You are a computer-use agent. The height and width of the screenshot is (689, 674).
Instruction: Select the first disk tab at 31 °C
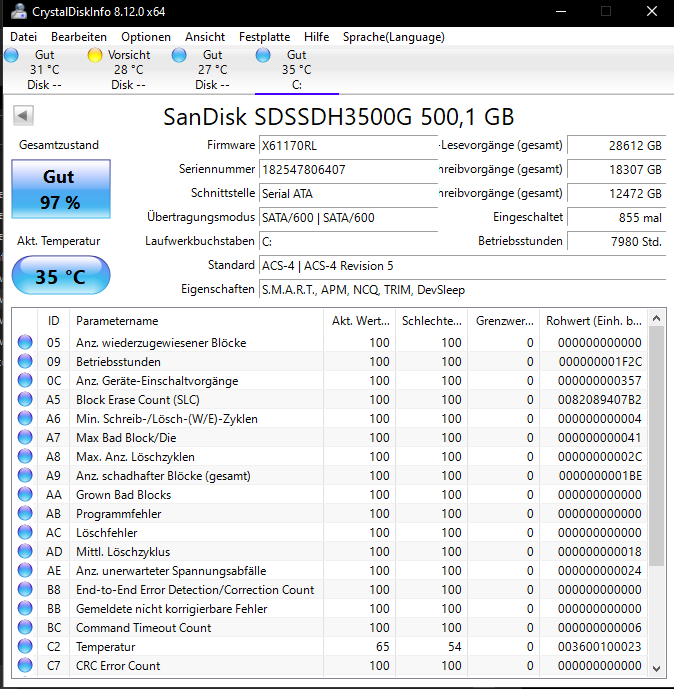click(x=44, y=70)
